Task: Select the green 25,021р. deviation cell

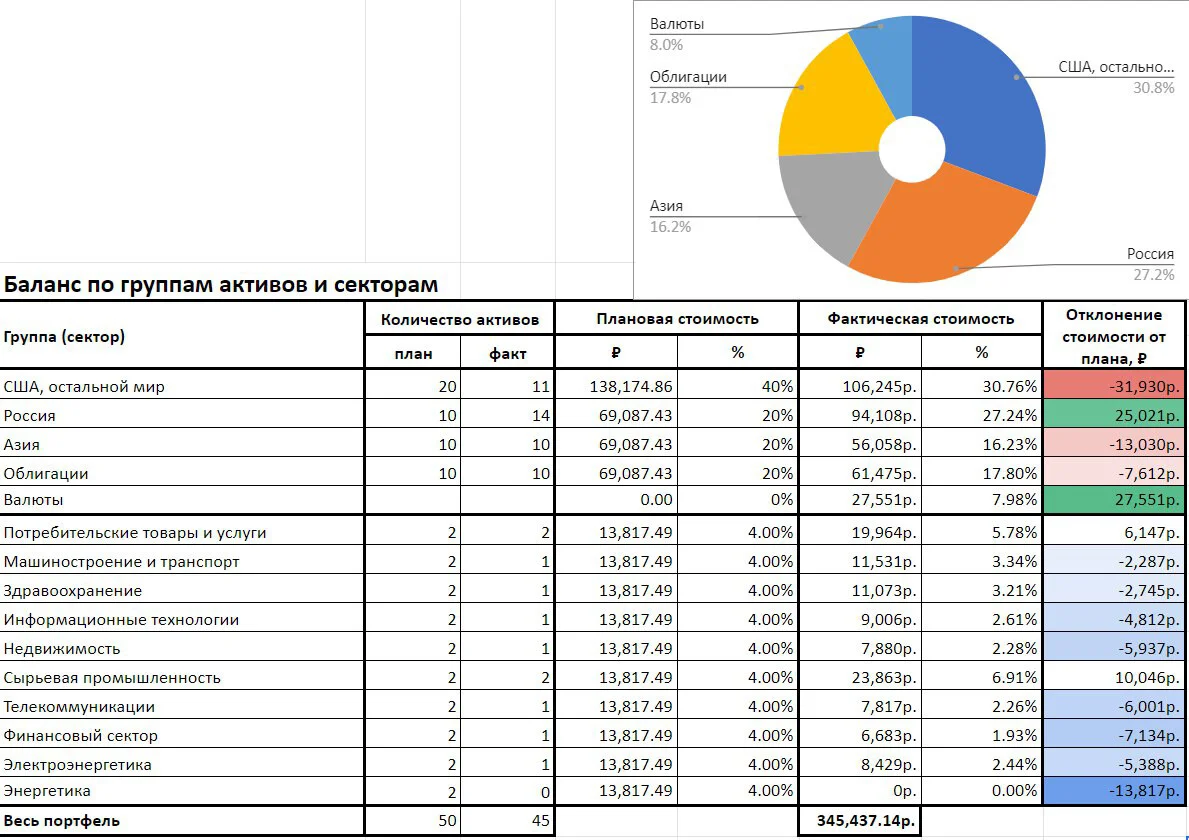Action: click(1113, 415)
